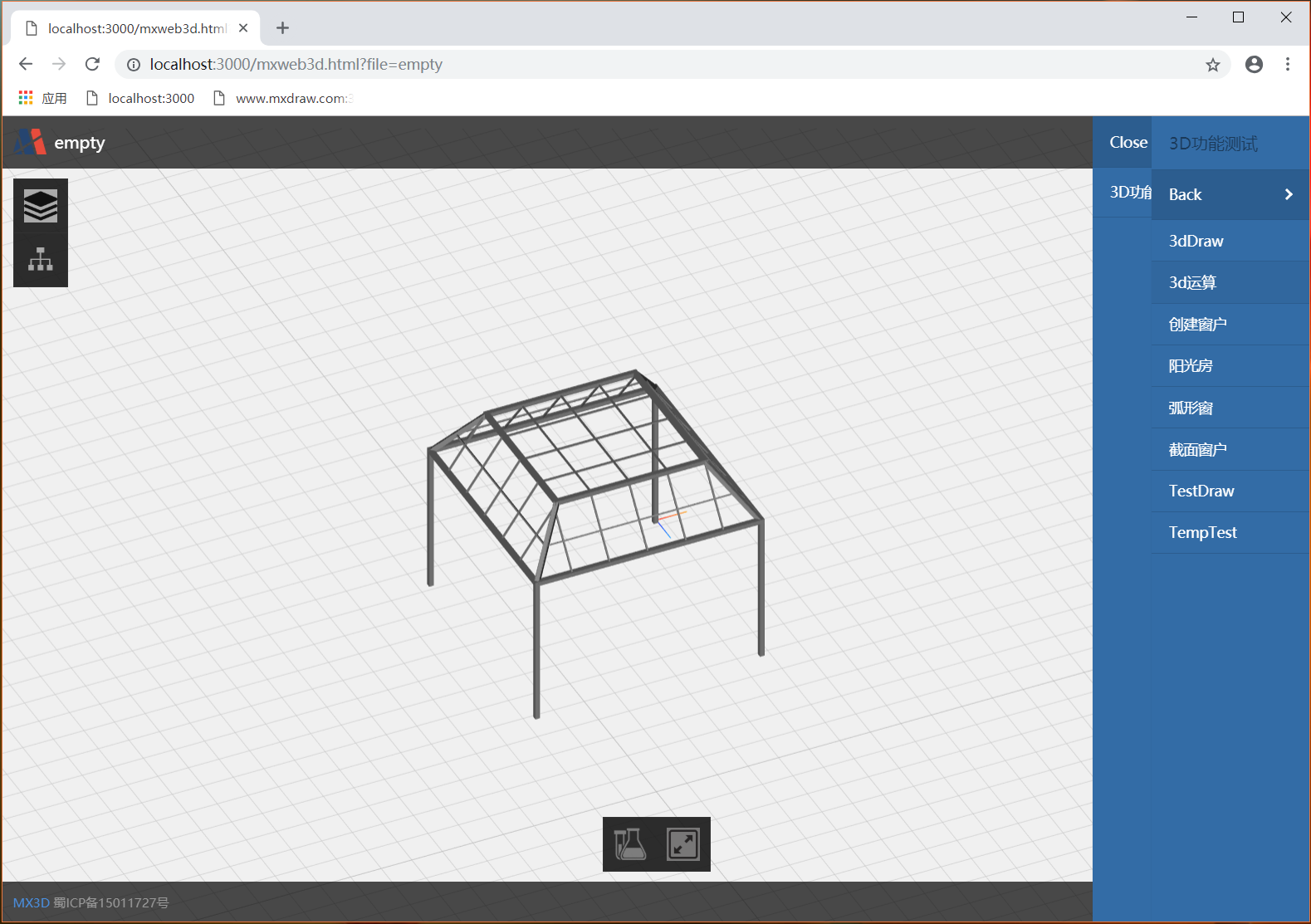Open www.mxdraw.com bookmark

point(283,98)
